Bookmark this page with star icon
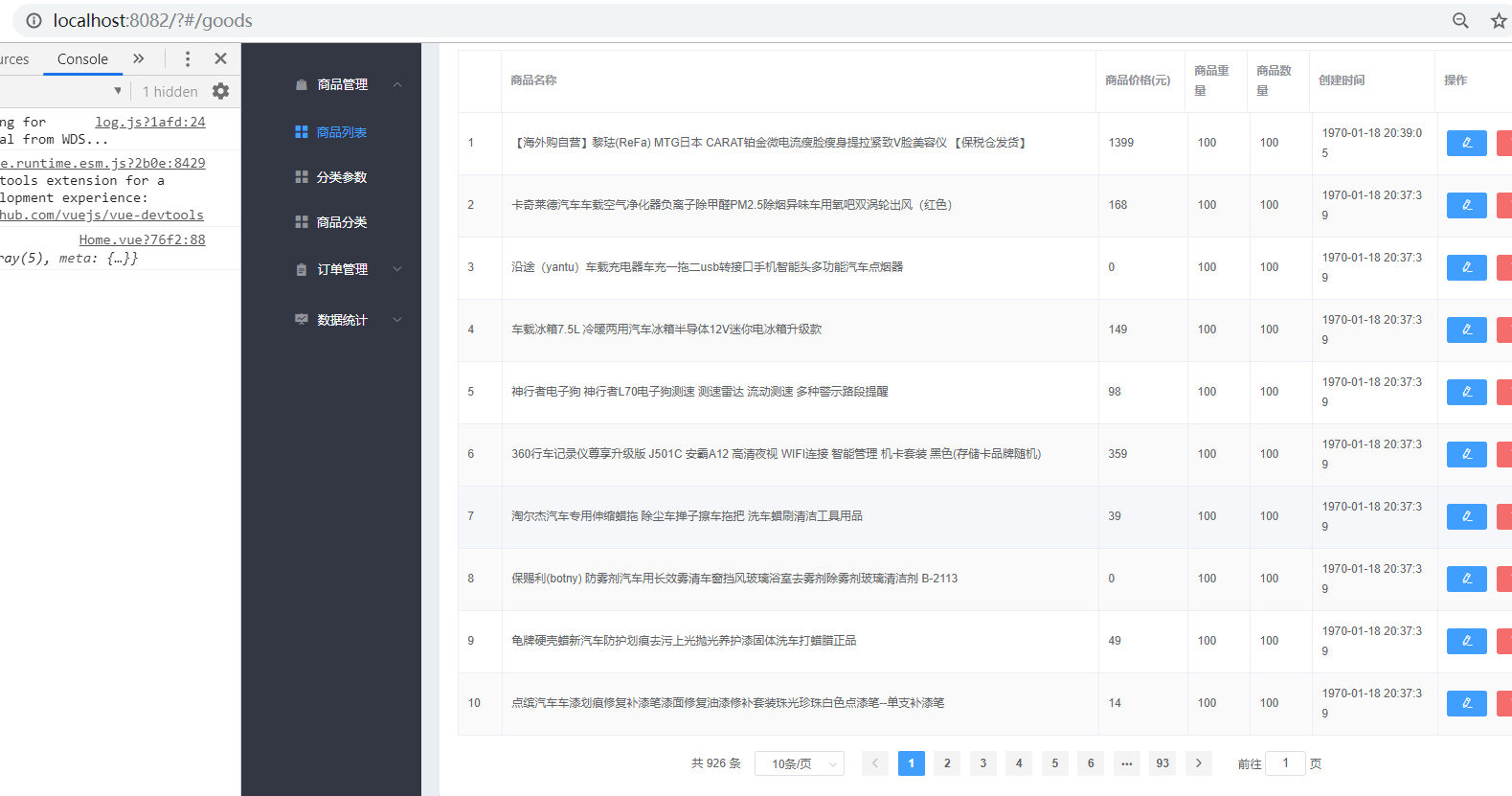Image resolution: width=1512 pixels, height=796 pixels. [x=1499, y=20]
